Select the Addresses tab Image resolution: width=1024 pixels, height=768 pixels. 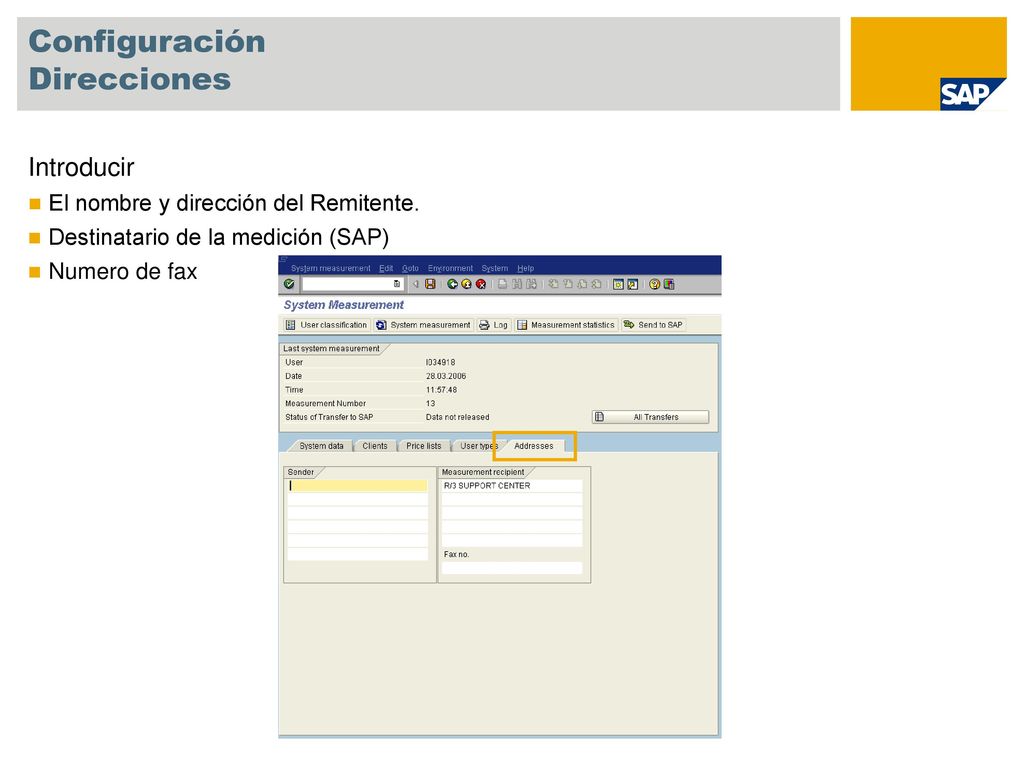pos(534,446)
